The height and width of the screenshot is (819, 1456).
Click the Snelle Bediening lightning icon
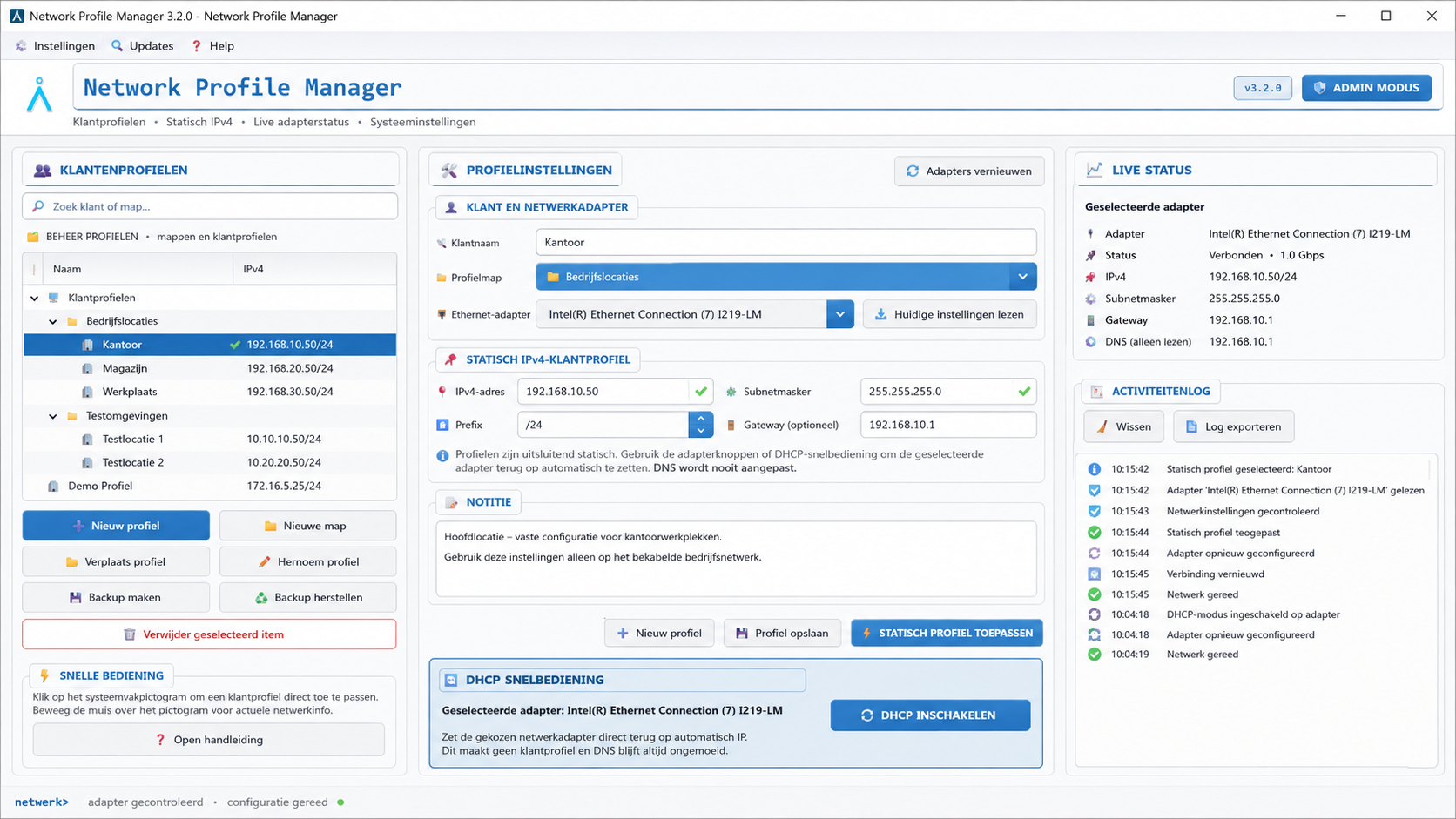pyautogui.click(x=44, y=675)
